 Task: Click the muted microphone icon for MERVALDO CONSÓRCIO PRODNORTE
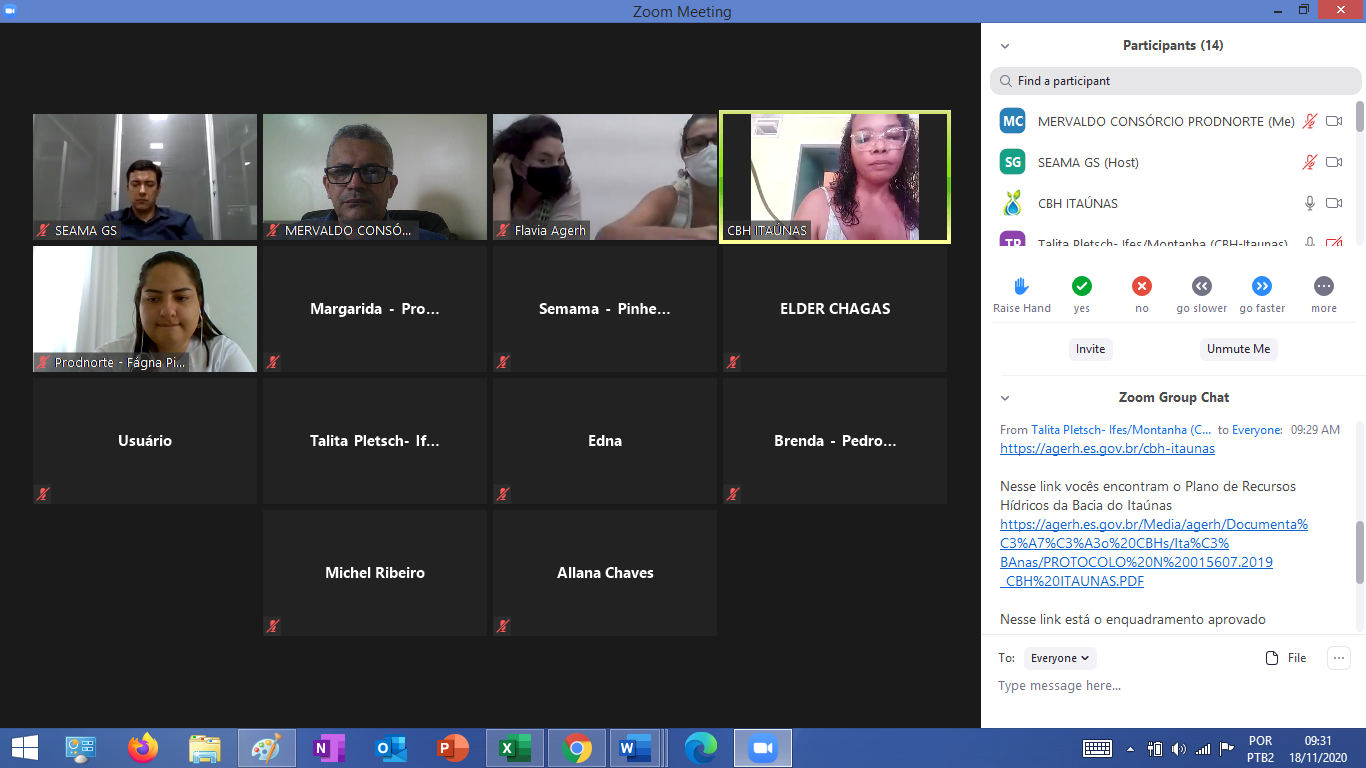pyautogui.click(x=1310, y=121)
